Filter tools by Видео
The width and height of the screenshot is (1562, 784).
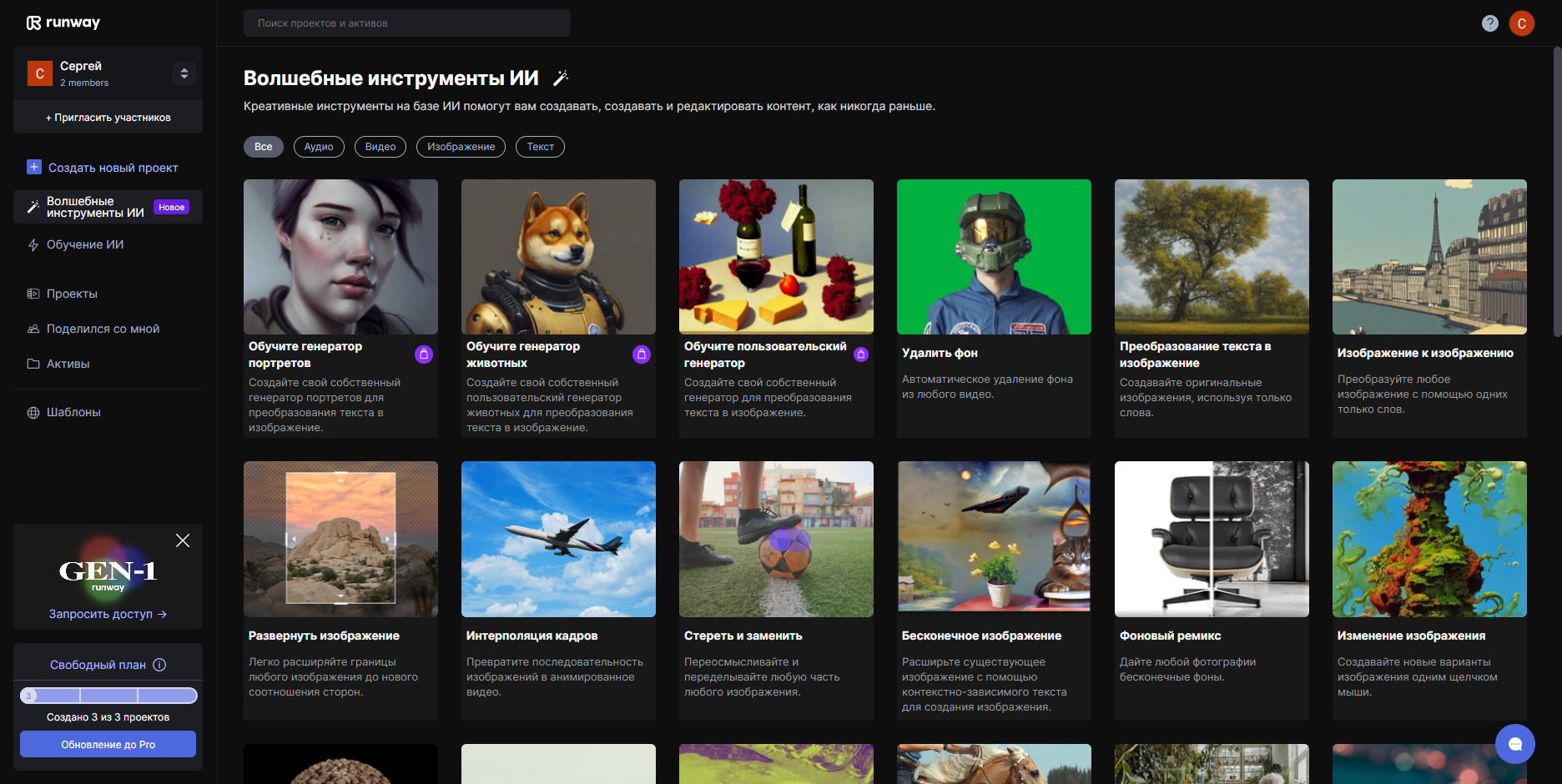tap(380, 147)
